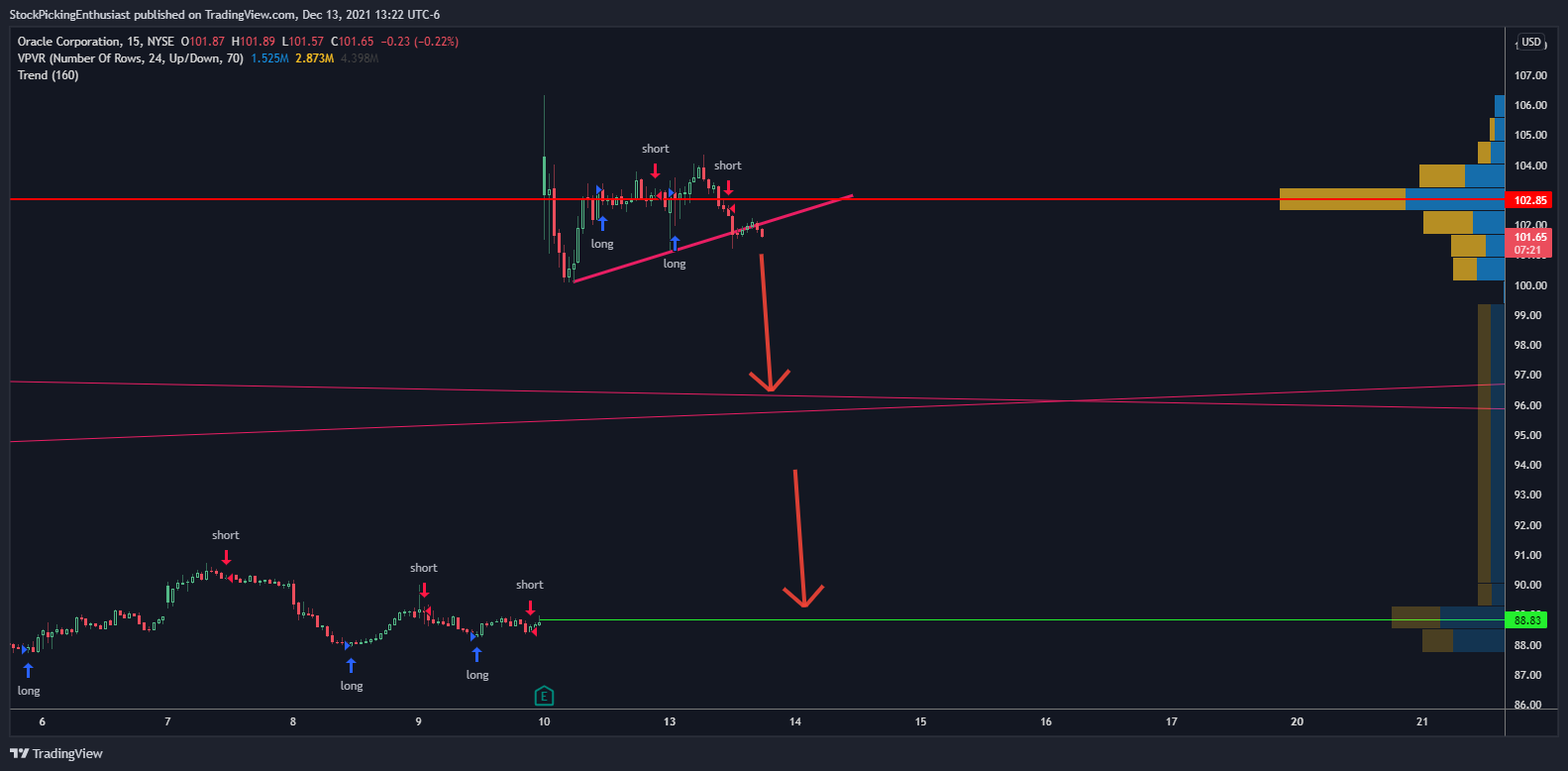Click date 8 on time axis
The height and width of the screenshot is (771, 1568).
pyautogui.click(x=293, y=721)
